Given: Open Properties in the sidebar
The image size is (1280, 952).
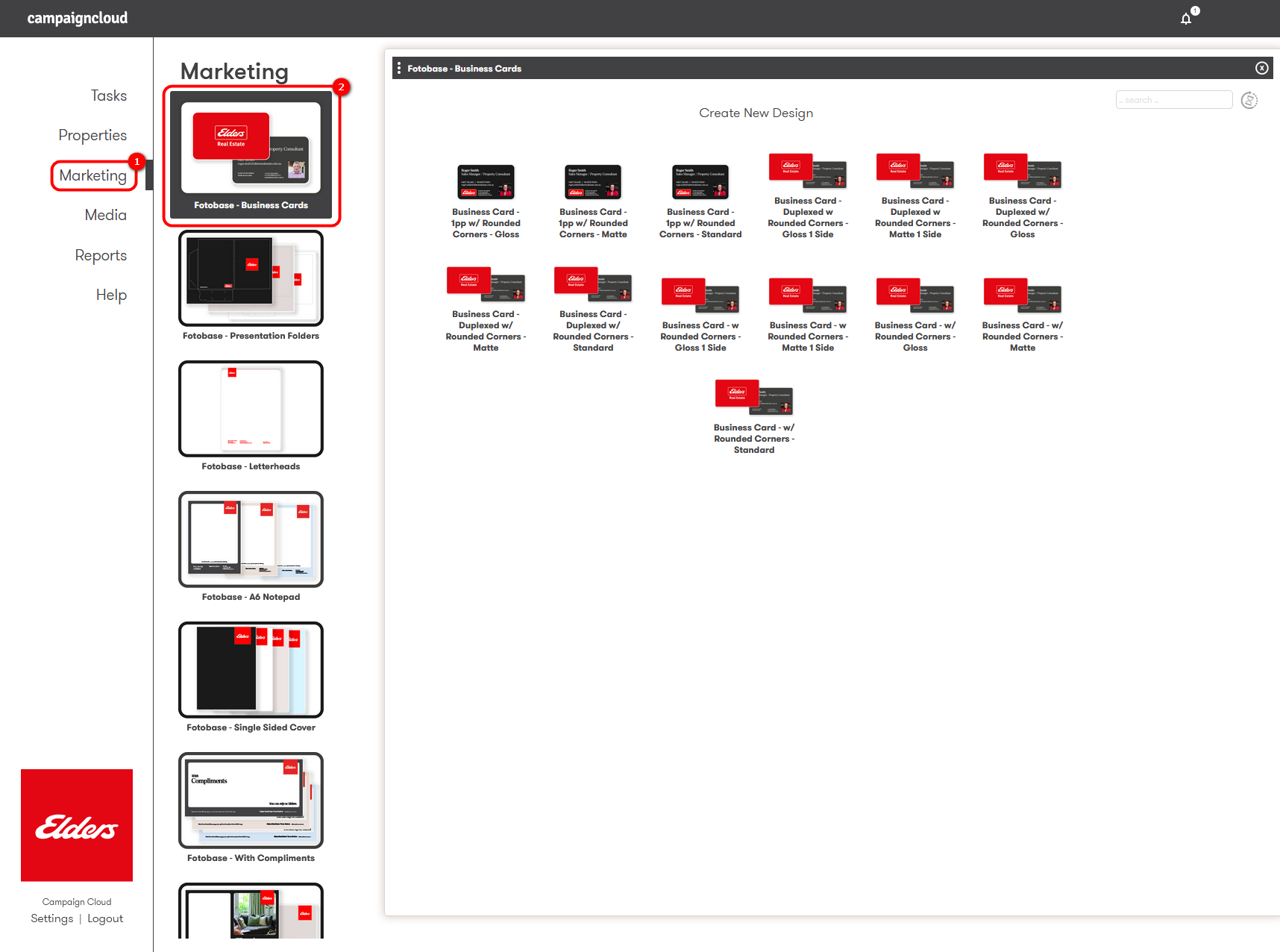Looking at the screenshot, I should tap(92, 135).
